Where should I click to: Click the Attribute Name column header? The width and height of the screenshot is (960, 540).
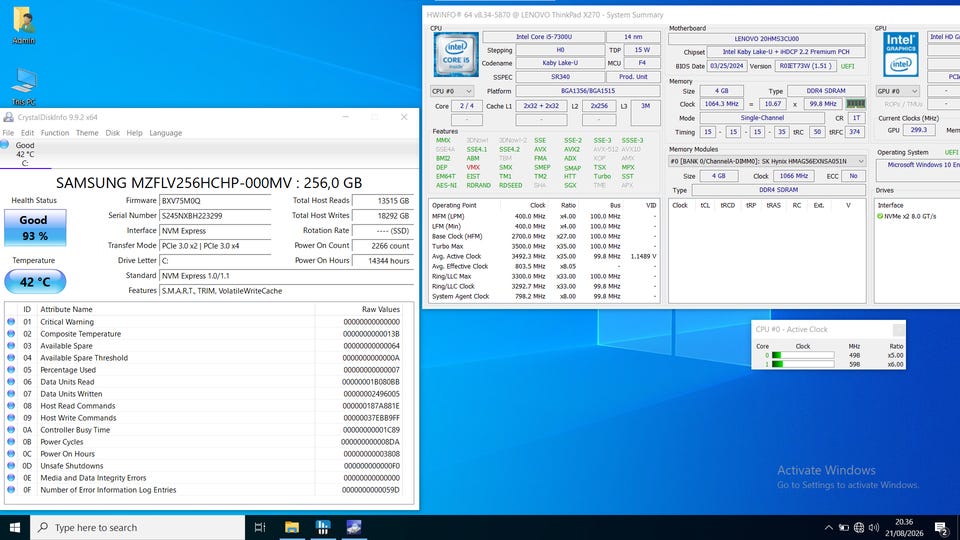(176, 309)
